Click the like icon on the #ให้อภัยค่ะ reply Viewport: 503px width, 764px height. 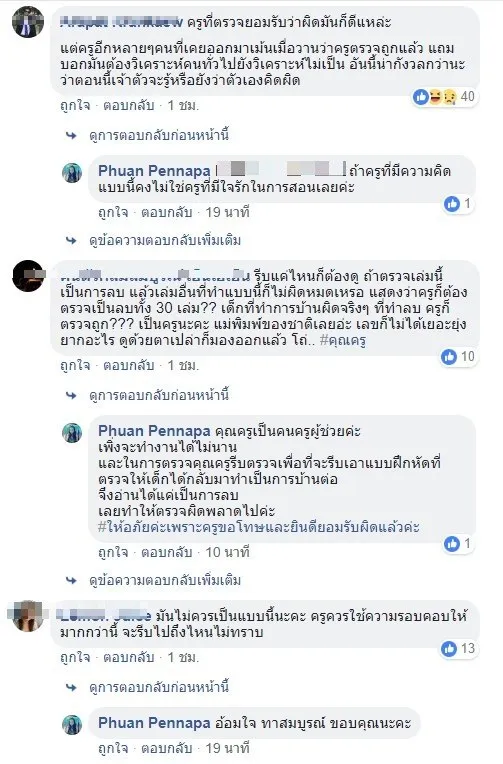click(452, 544)
